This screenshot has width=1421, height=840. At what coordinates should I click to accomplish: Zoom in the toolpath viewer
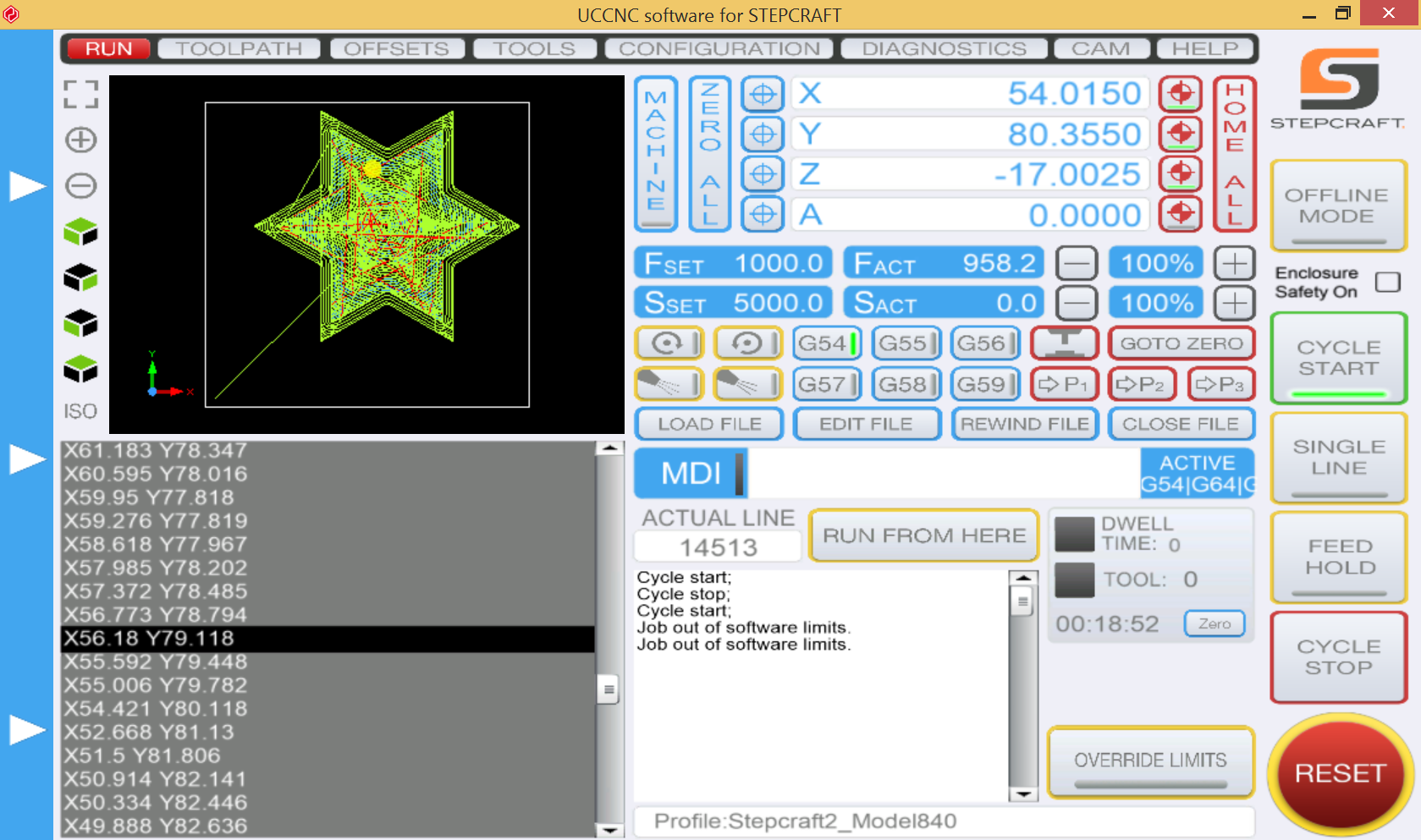(81, 140)
